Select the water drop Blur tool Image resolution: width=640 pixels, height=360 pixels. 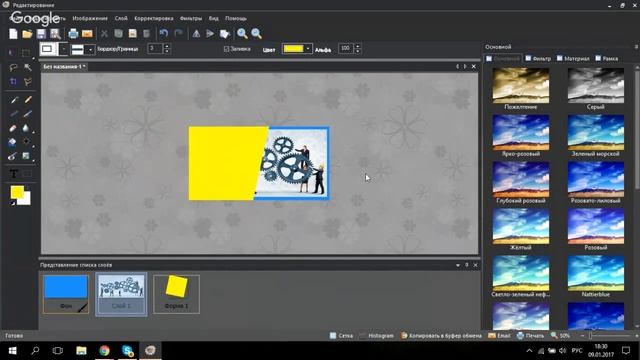26,129
